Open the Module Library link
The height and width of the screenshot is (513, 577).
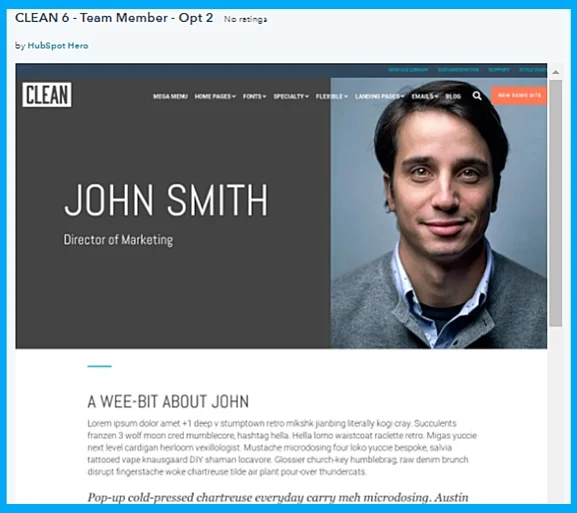(x=408, y=70)
